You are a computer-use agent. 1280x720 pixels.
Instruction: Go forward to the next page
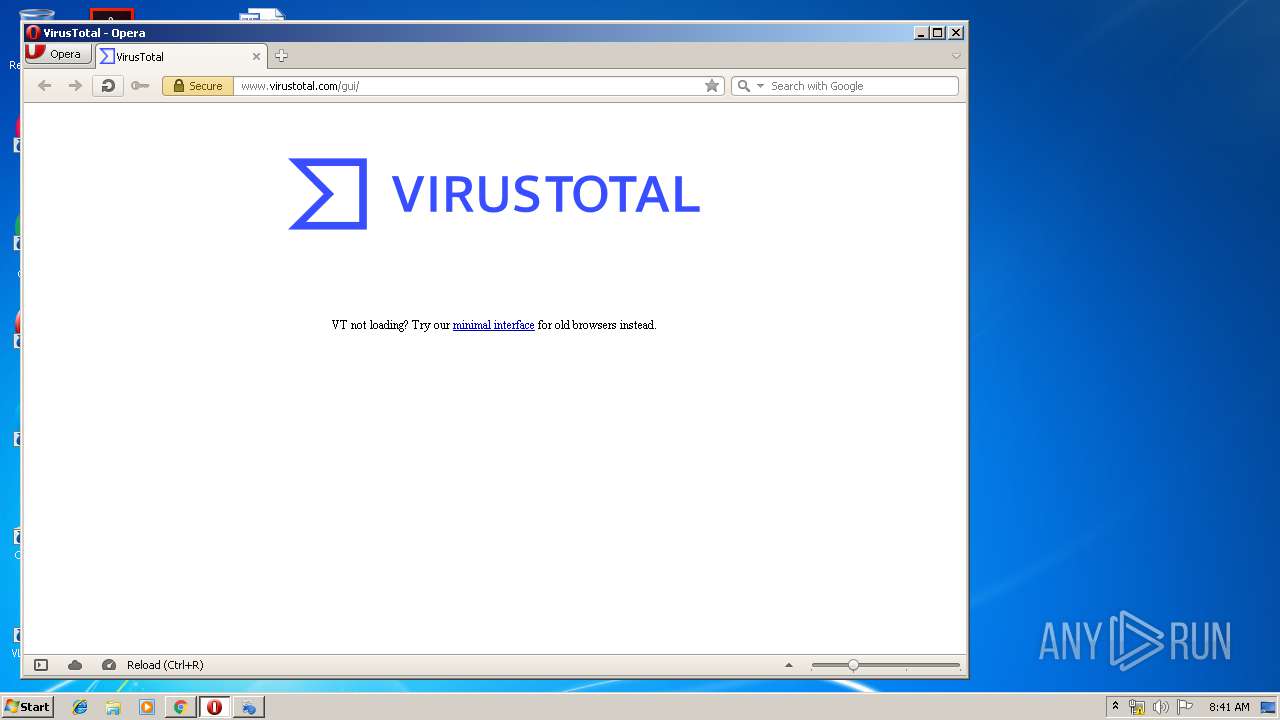[x=75, y=86]
